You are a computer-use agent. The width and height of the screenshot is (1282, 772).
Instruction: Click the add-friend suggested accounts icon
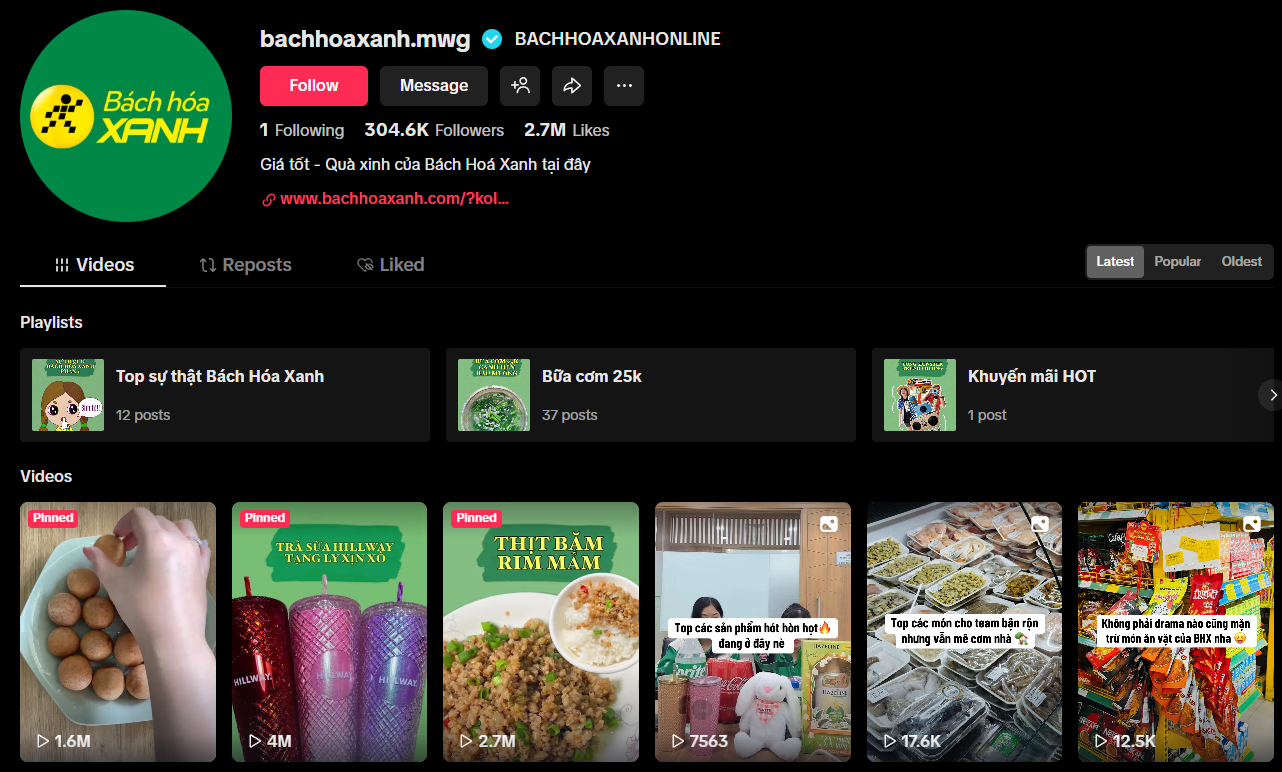click(520, 86)
